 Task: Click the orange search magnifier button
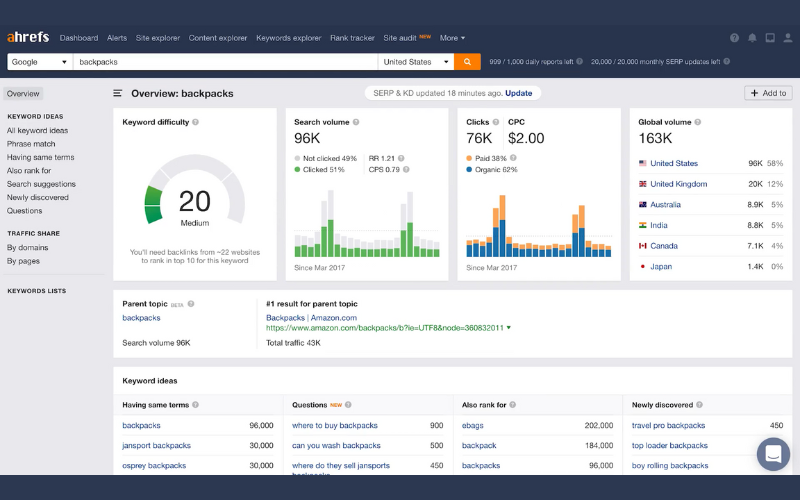(x=467, y=62)
